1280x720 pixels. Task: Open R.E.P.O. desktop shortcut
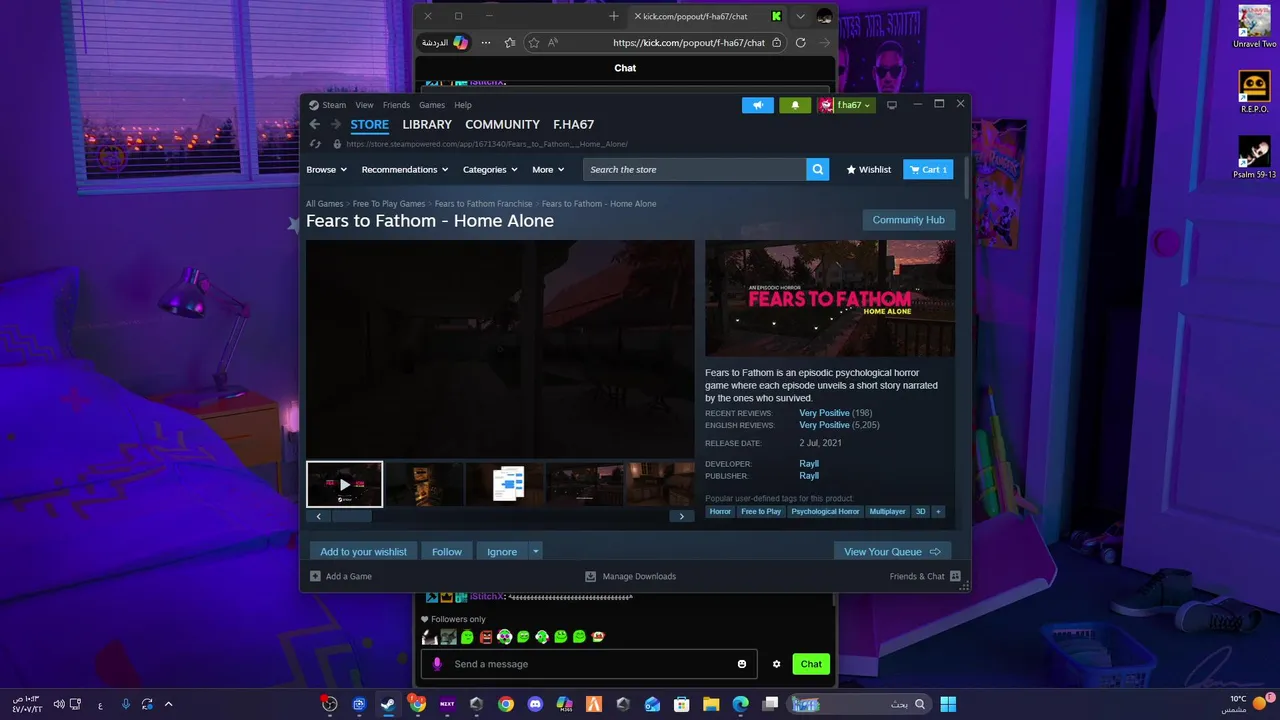click(1254, 93)
